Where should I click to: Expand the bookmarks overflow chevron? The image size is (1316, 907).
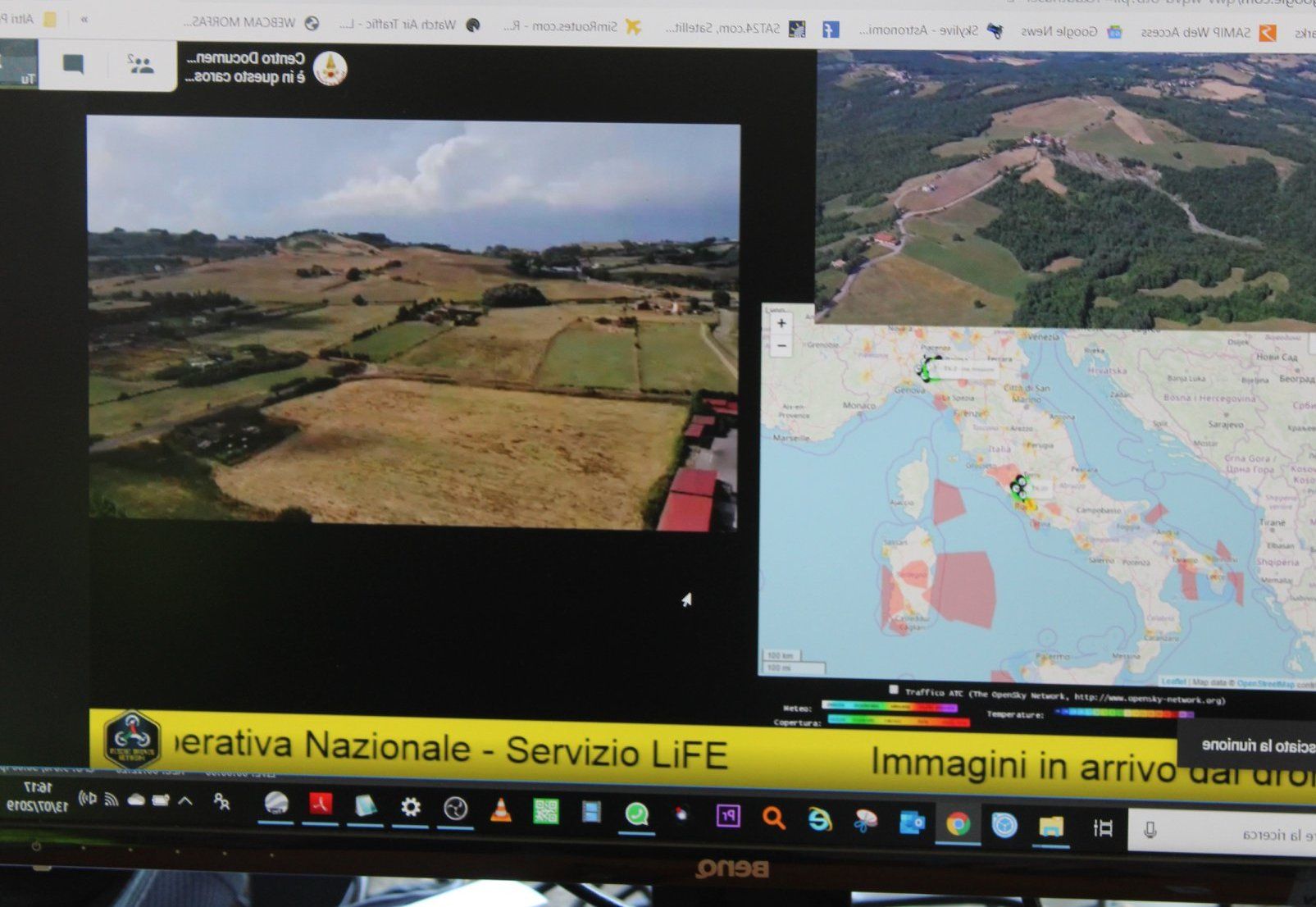point(84,19)
